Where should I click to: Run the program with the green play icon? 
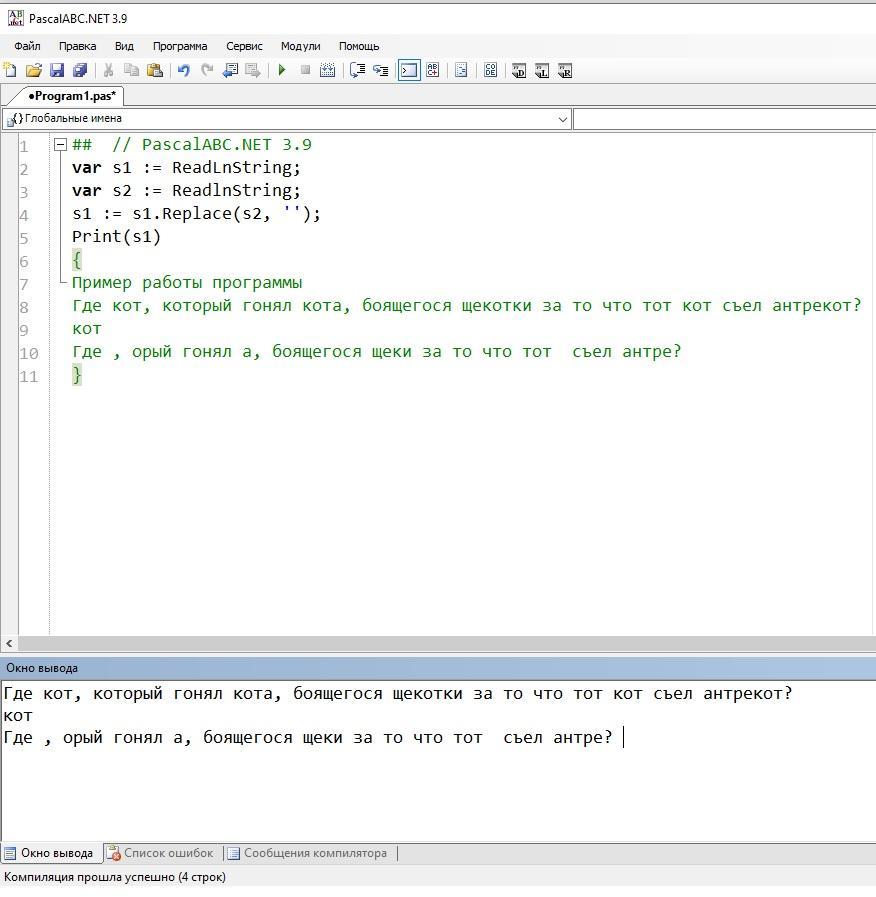click(282, 70)
